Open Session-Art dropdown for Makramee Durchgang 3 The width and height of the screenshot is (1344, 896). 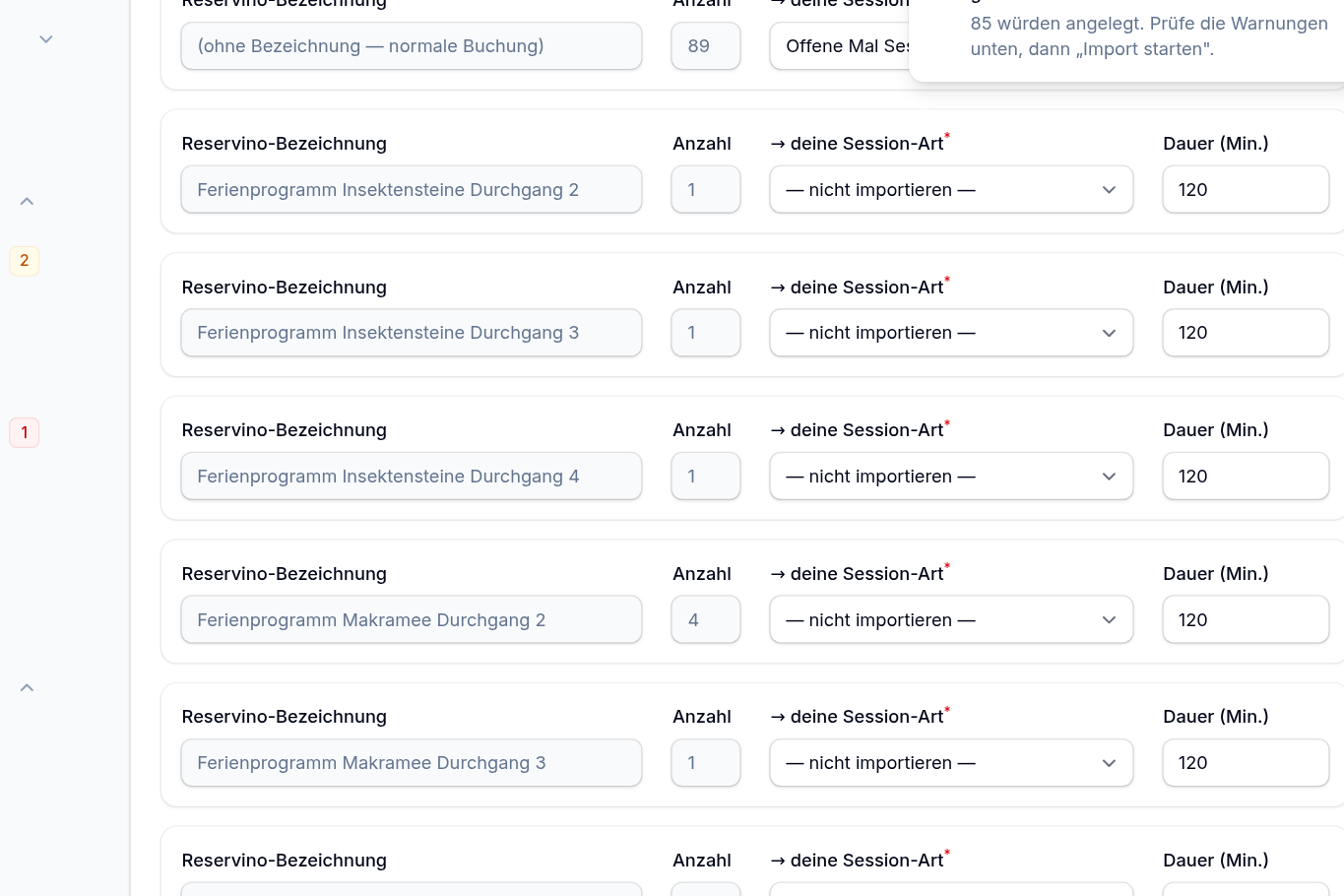coord(951,763)
